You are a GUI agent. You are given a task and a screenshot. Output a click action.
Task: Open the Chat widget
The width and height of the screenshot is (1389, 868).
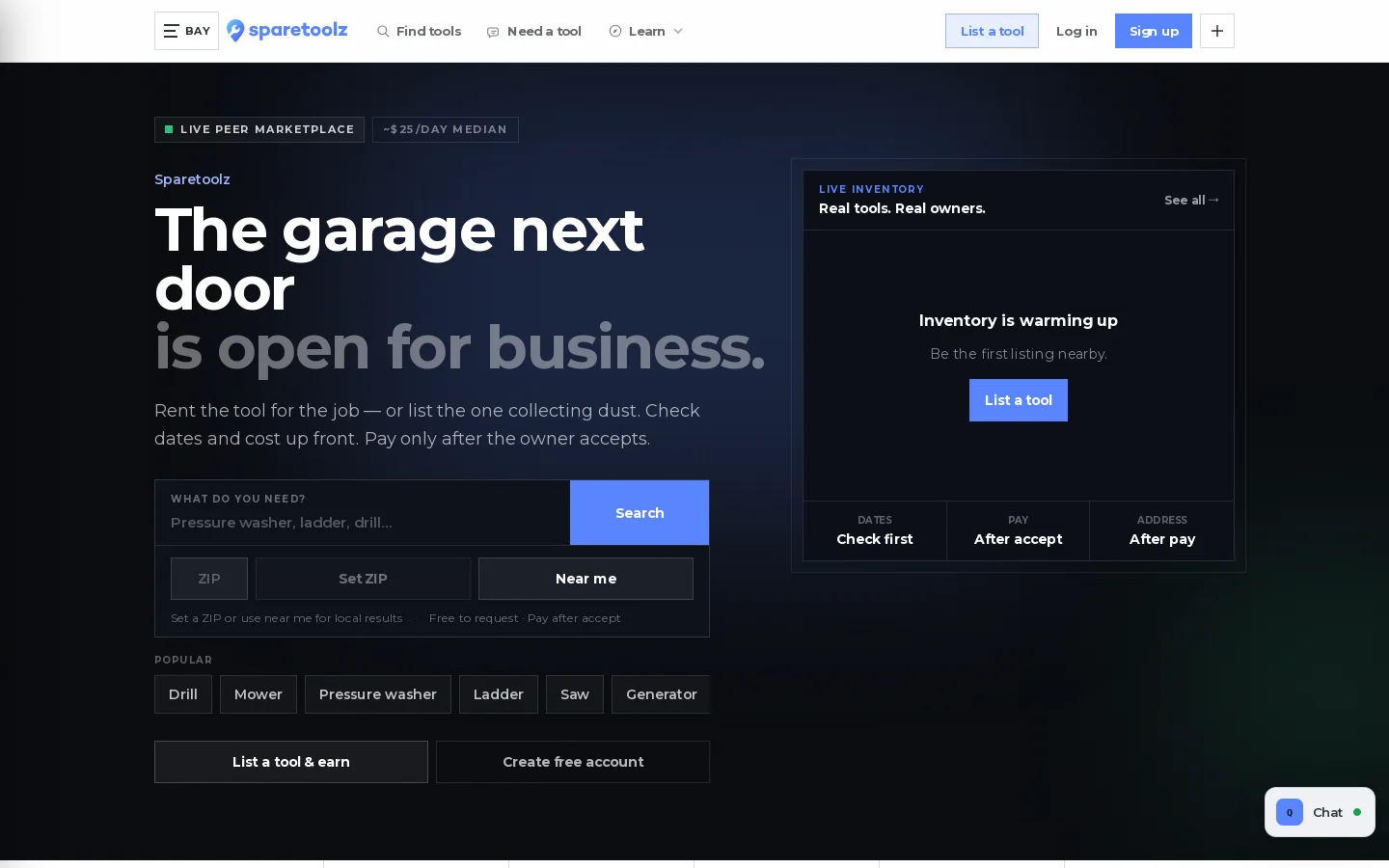point(1320,812)
